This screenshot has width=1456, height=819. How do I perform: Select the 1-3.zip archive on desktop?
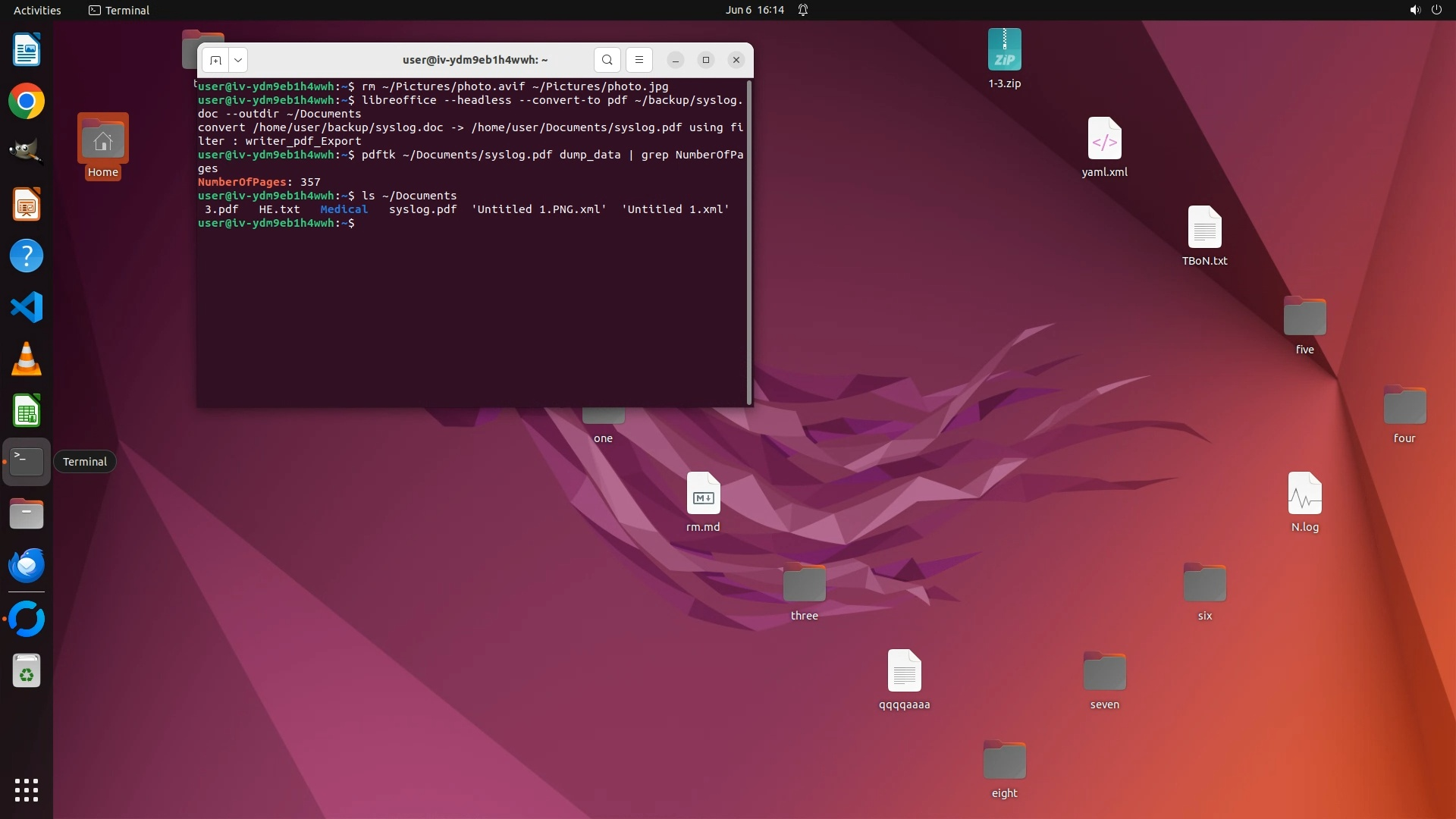[1004, 50]
